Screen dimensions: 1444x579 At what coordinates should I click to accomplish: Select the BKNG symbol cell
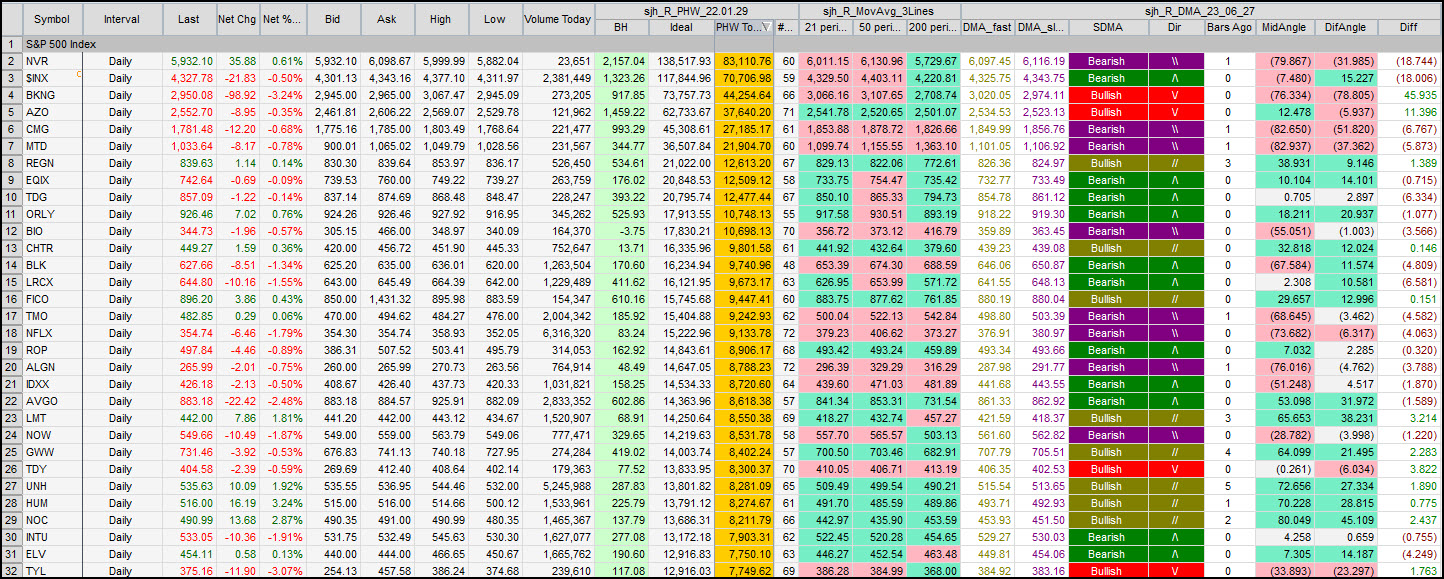point(52,95)
